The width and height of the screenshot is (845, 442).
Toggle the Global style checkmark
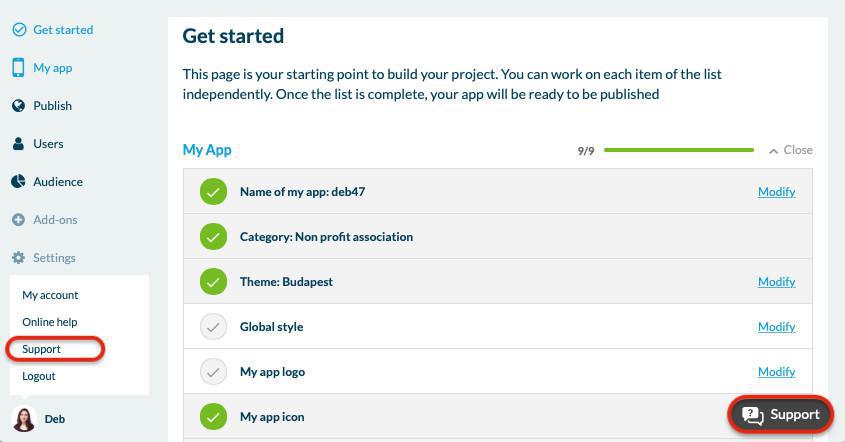click(213, 327)
